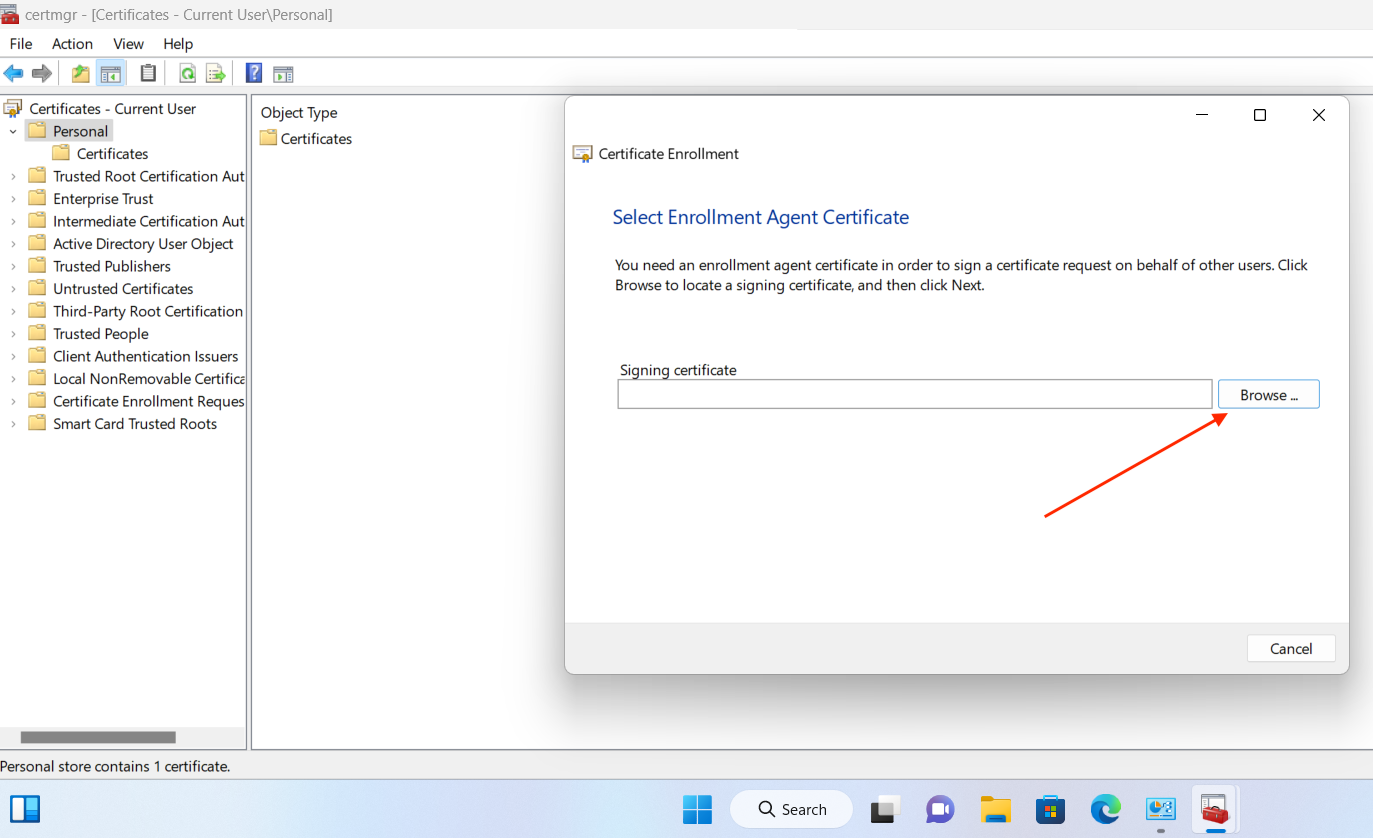This screenshot has width=1373, height=838.
Task: Click the Forward arrow toolbar icon
Action: pos(42,73)
